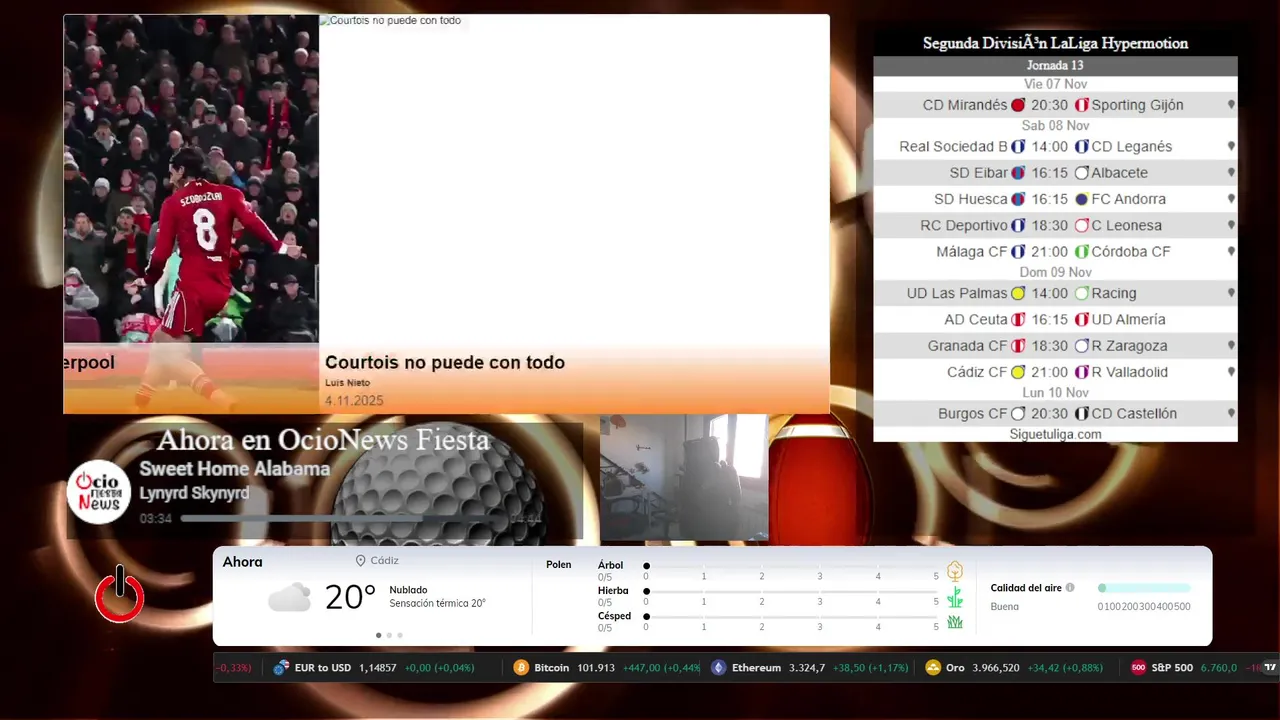Click author name Luis Nieto
The height and width of the screenshot is (720, 1280).
tap(347, 383)
